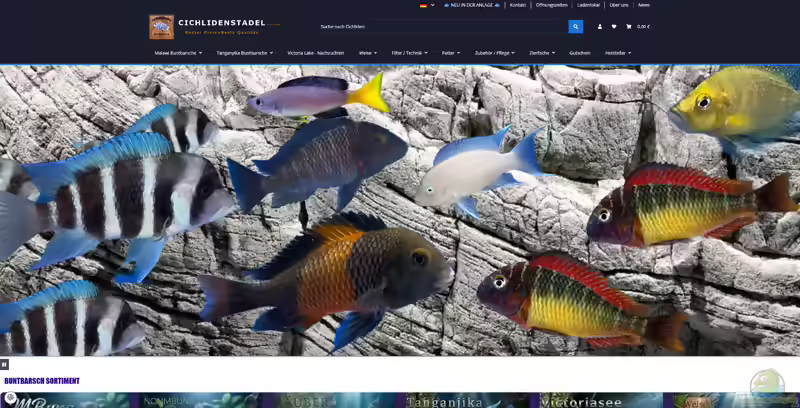Open the shopping cart icon
The image size is (800, 408).
tap(629, 27)
